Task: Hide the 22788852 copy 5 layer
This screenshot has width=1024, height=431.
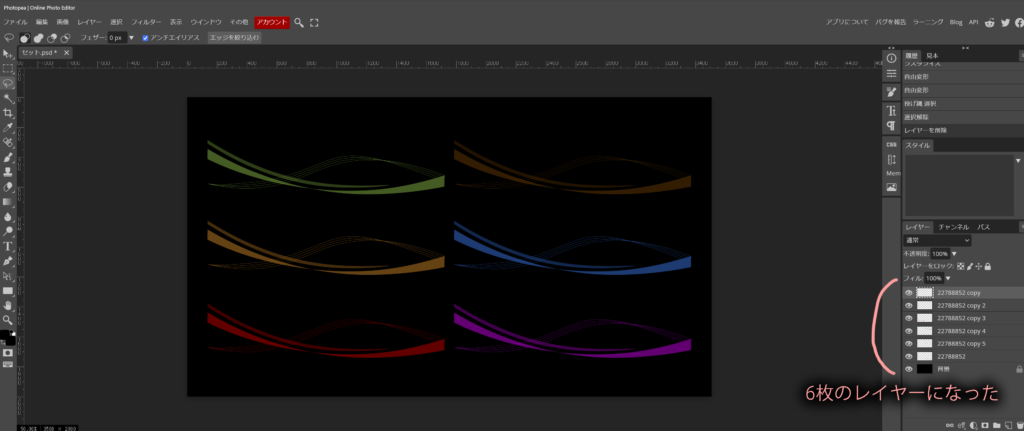Action: click(909, 343)
